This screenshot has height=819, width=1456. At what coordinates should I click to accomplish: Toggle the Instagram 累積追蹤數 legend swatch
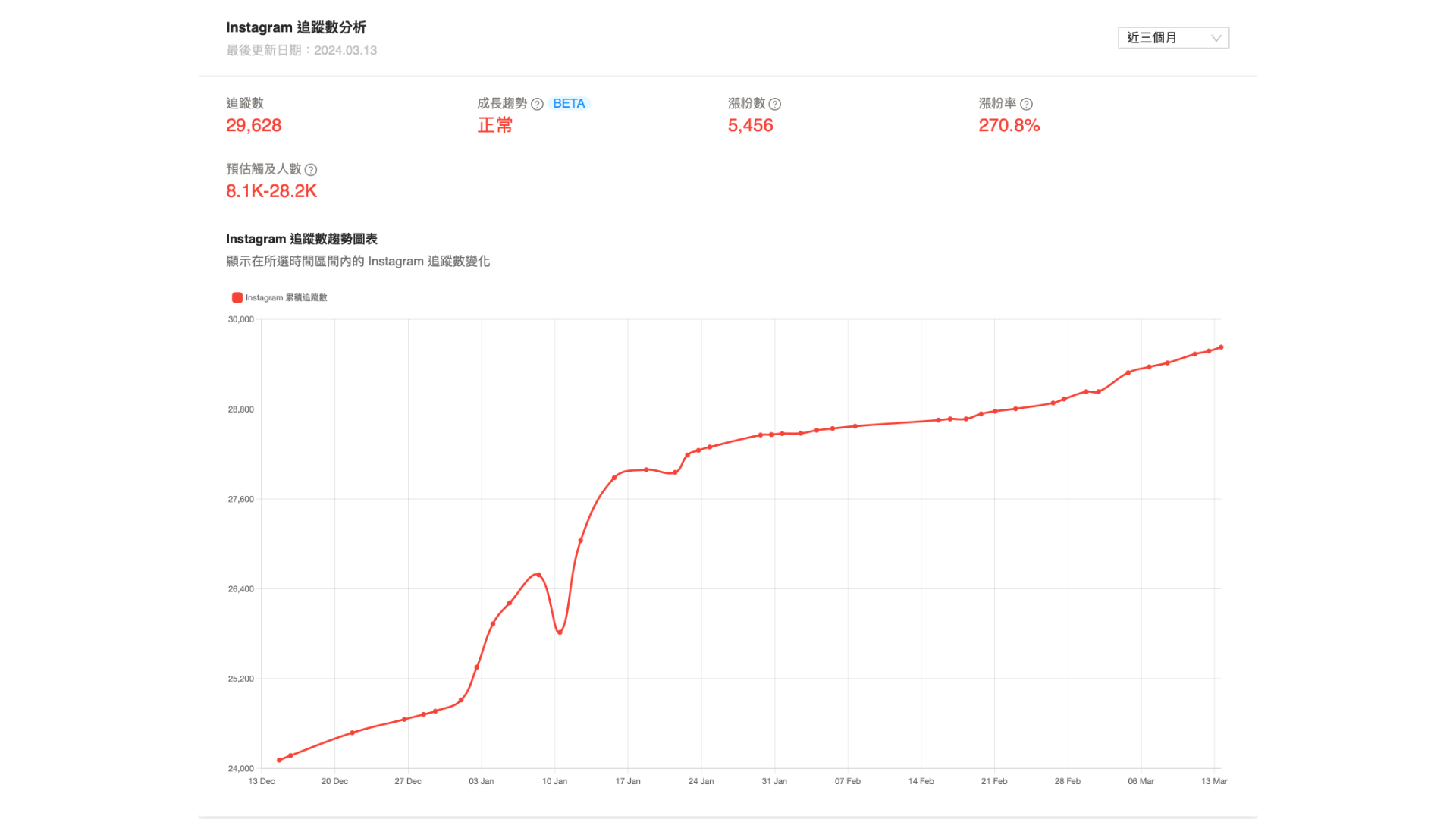(237, 297)
